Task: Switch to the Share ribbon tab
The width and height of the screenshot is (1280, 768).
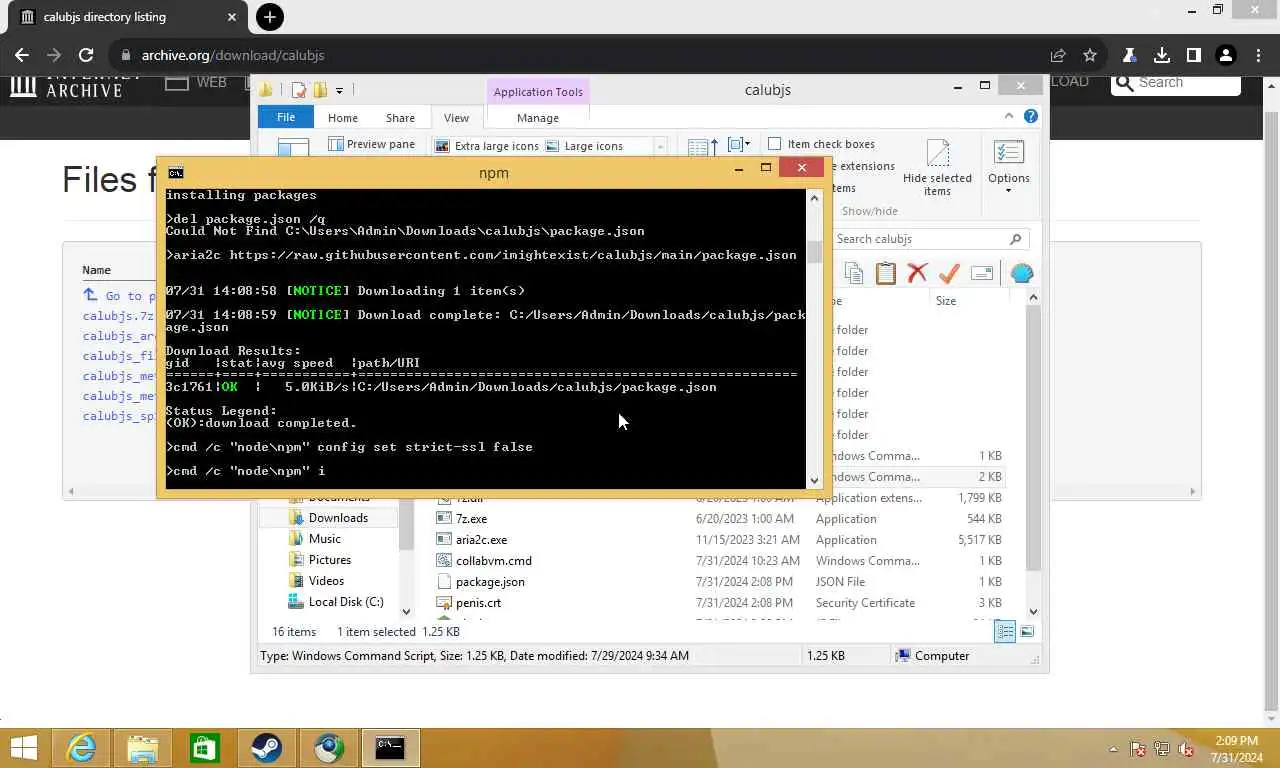Action: tap(400, 118)
